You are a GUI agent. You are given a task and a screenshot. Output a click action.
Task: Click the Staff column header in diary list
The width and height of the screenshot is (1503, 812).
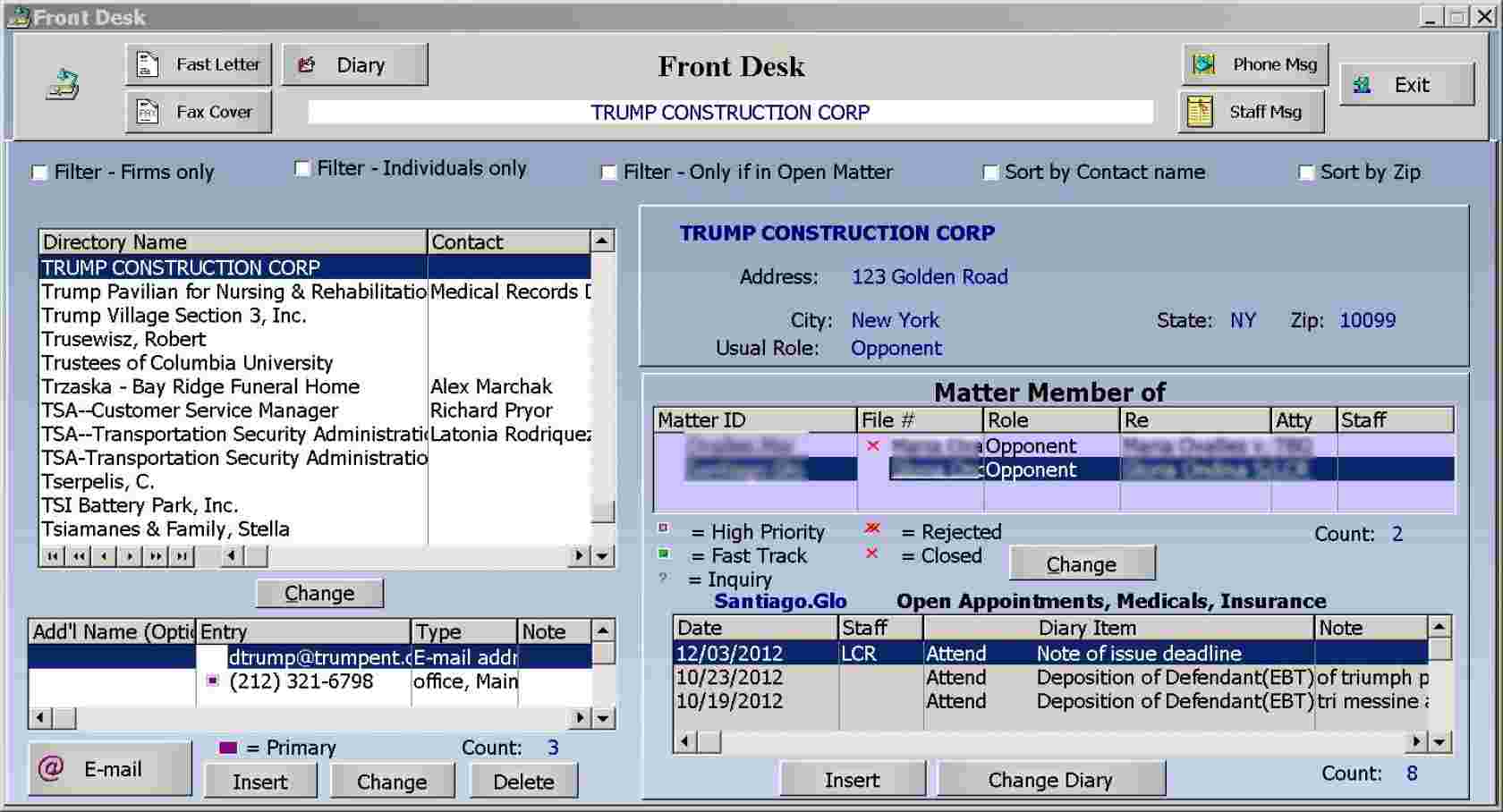[x=880, y=628]
